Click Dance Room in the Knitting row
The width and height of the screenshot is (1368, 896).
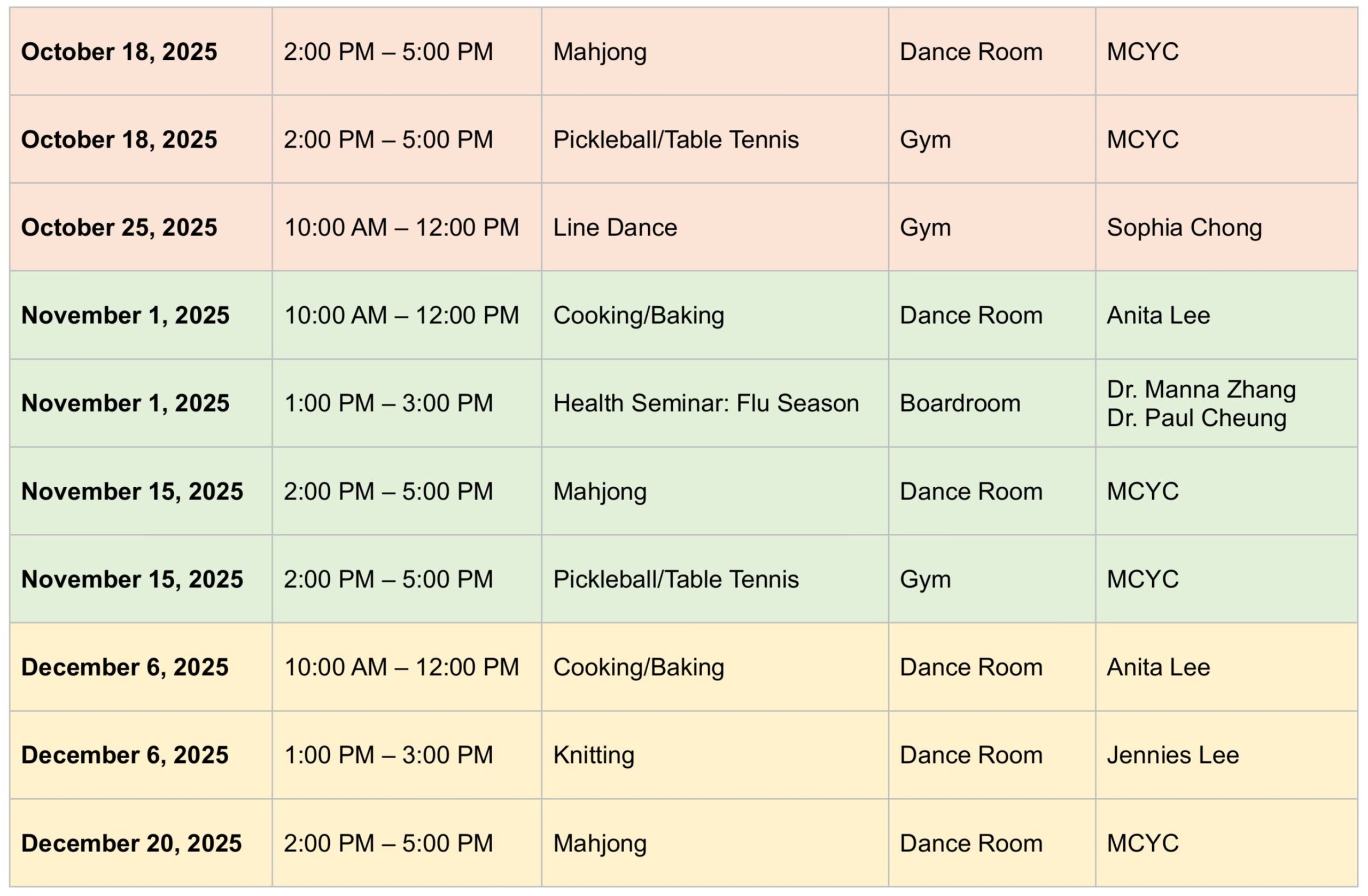970,755
